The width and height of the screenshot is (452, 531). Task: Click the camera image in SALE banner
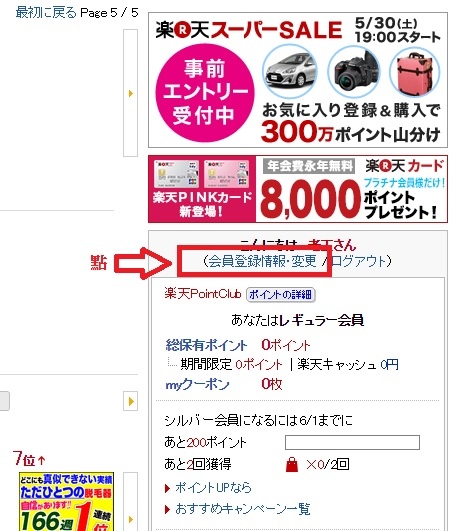tap(354, 72)
